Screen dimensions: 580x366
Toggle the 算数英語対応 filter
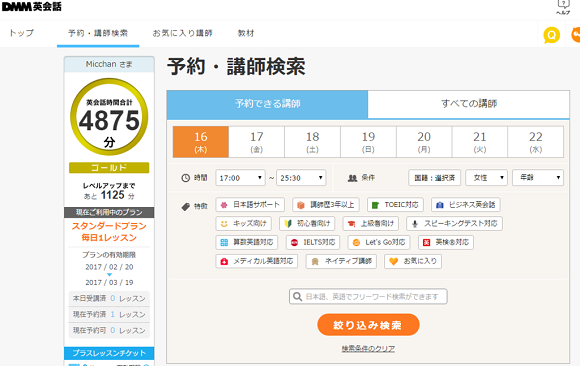tap(247, 242)
